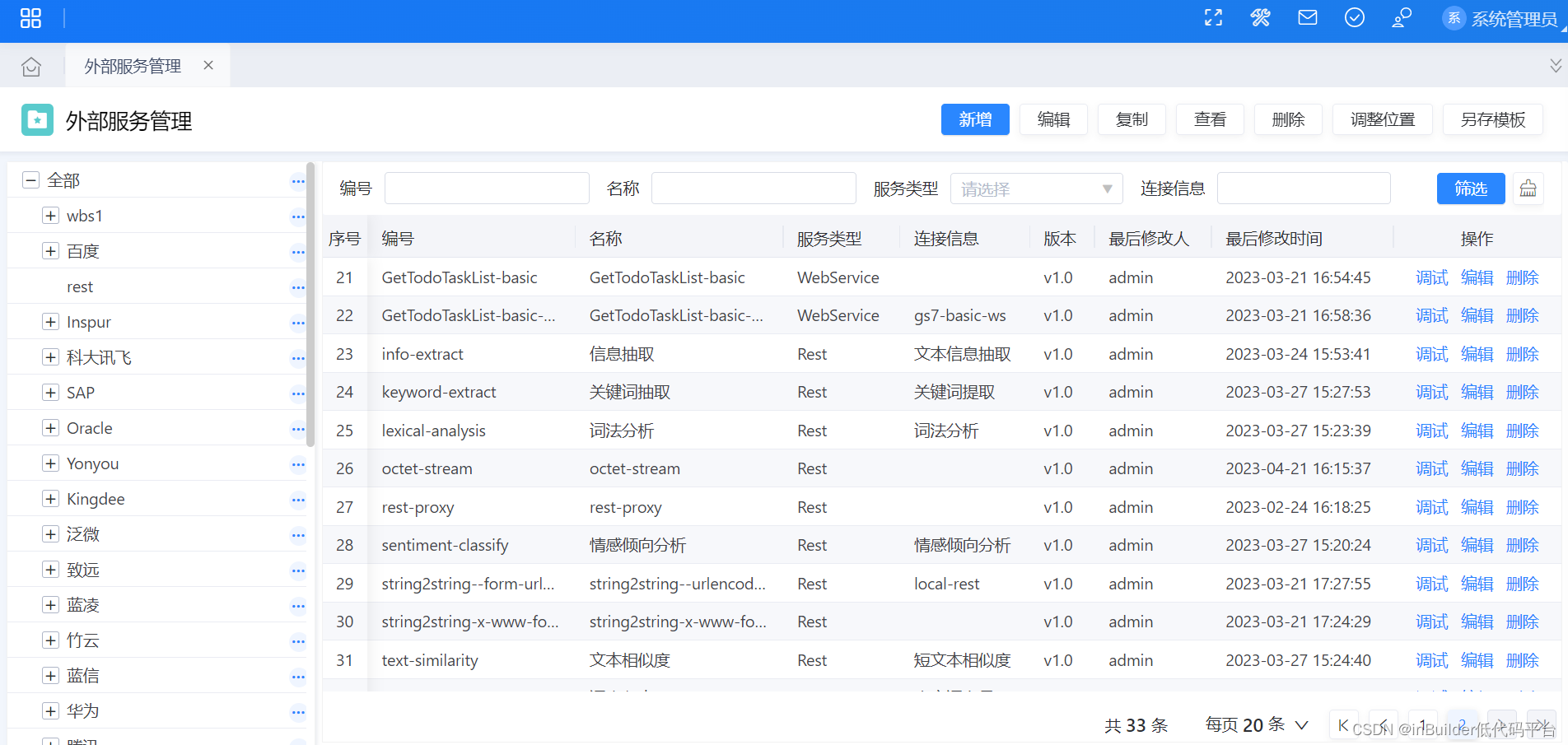Click the 新增 button
The height and width of the screenshot is (745, 1568).
pyautogui.click(x=975, y=119)
